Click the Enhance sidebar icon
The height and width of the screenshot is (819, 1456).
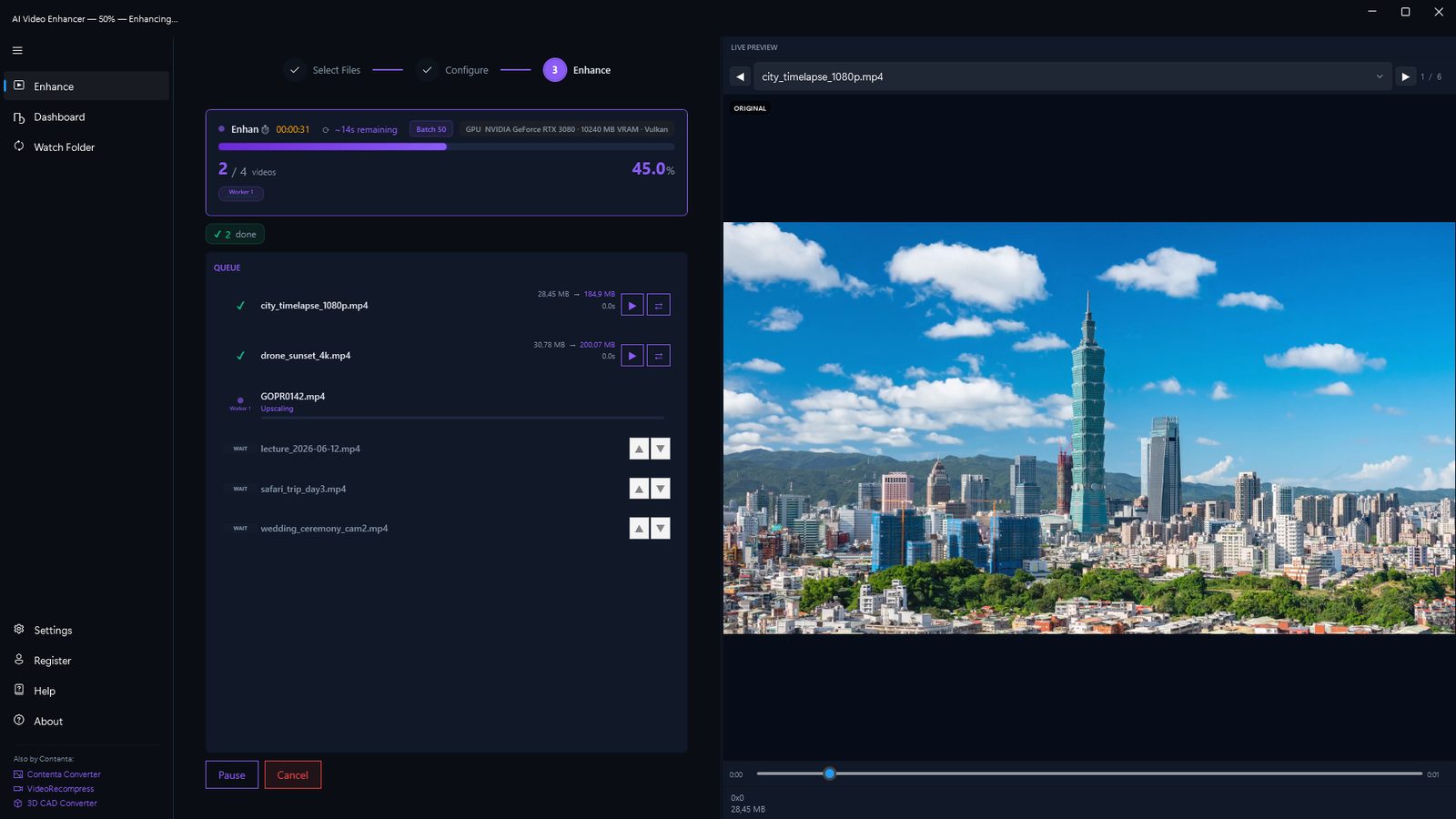[x=19, y=86]
